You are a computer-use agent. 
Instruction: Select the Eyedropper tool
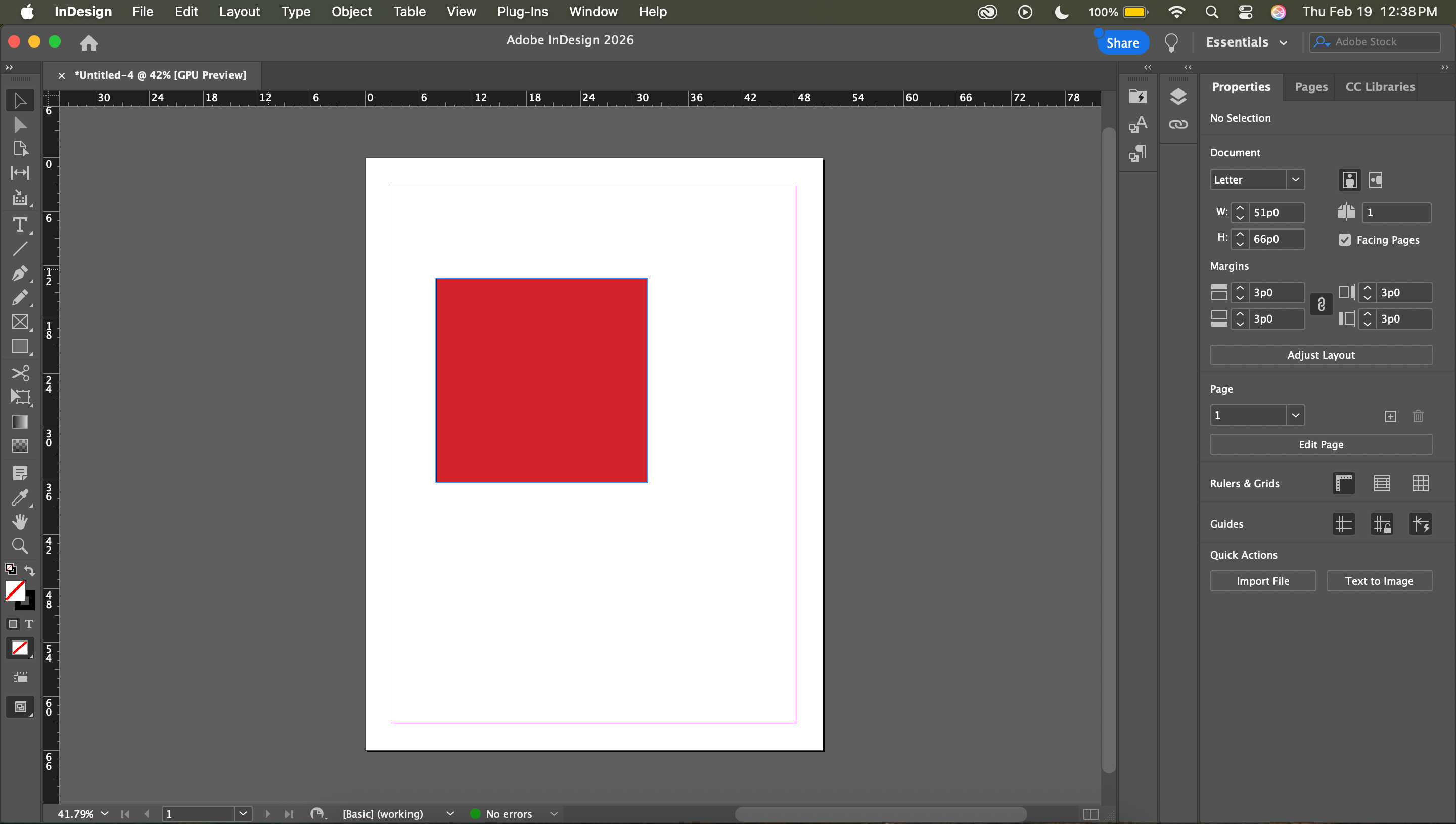click(20, 497)
